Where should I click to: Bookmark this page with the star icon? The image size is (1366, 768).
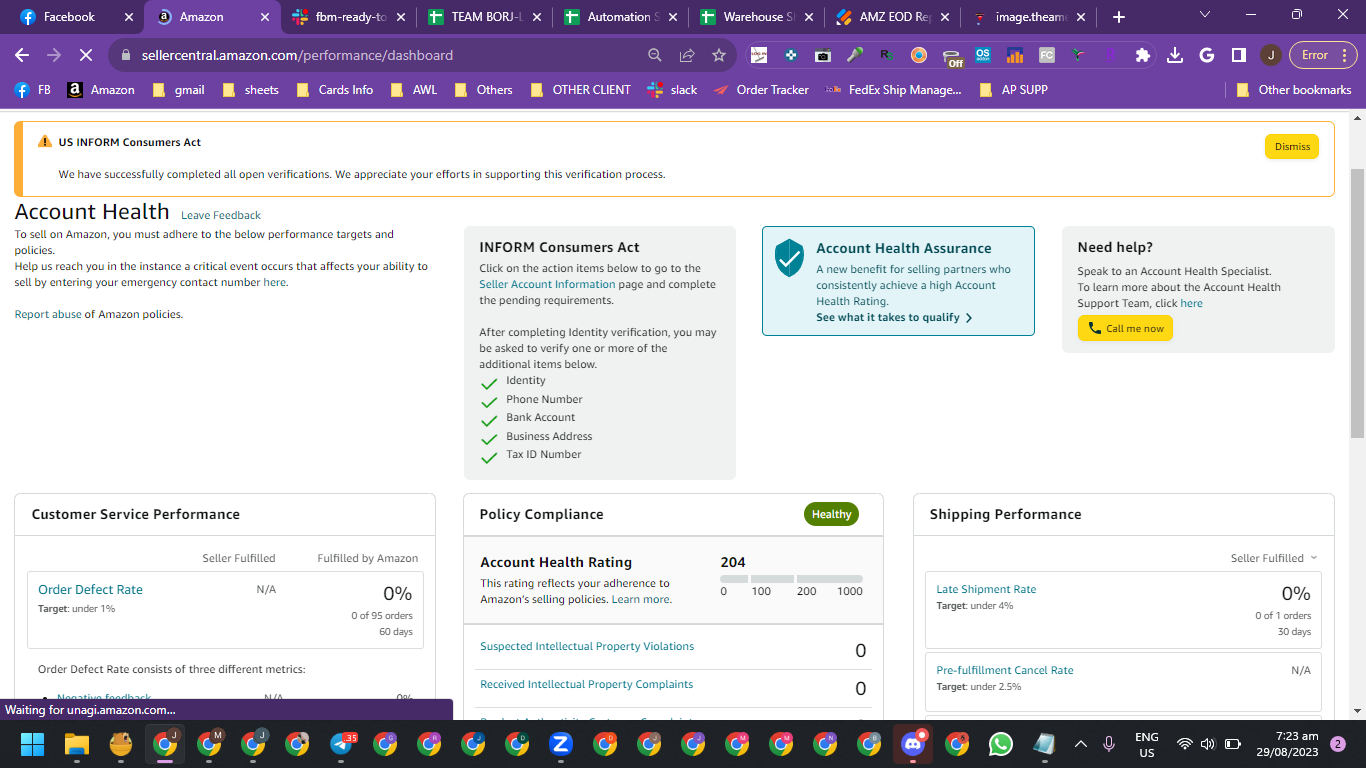719,55
